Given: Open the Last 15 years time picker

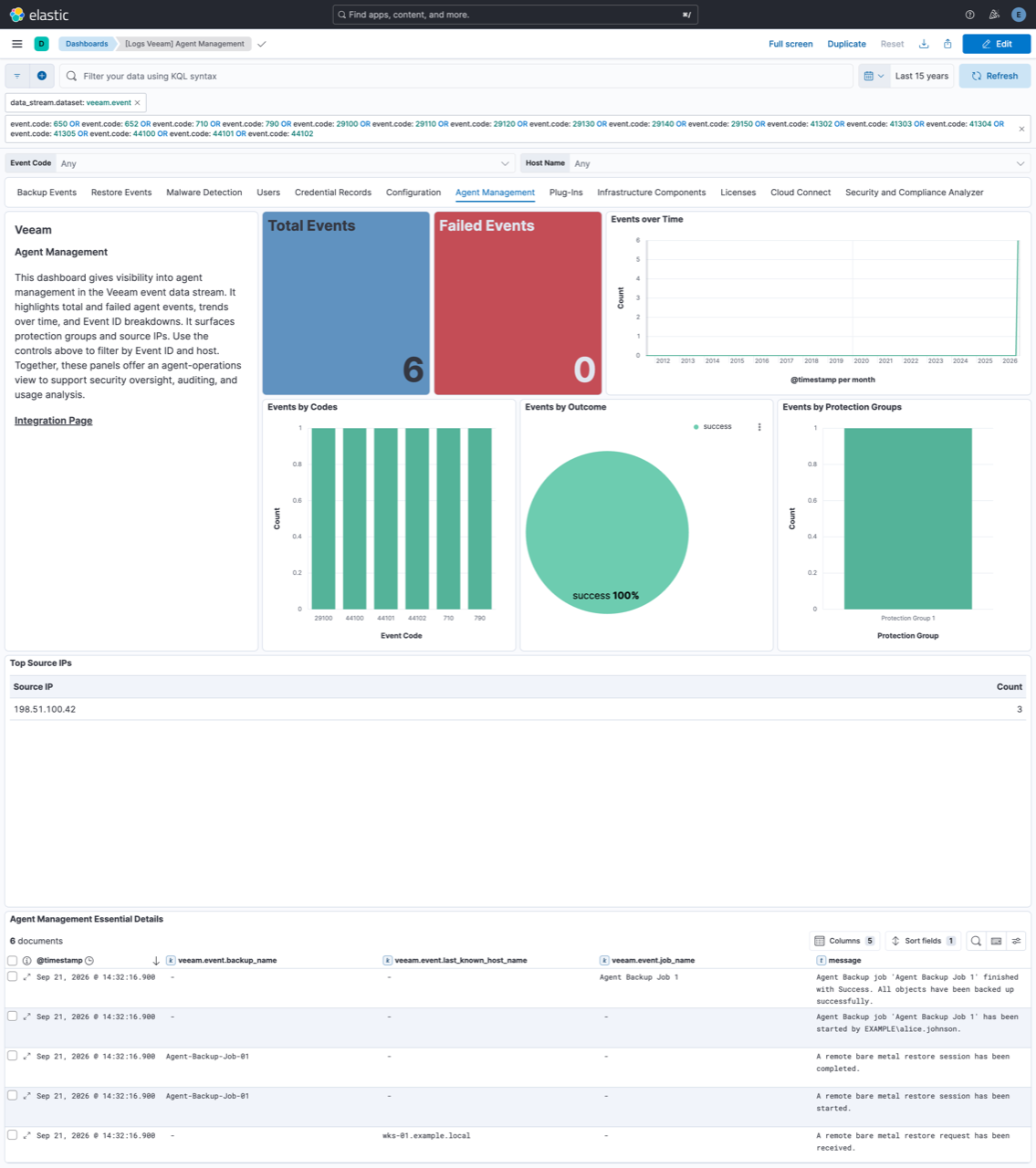Looking at the screenshot, I should click(x=921, y=76).
